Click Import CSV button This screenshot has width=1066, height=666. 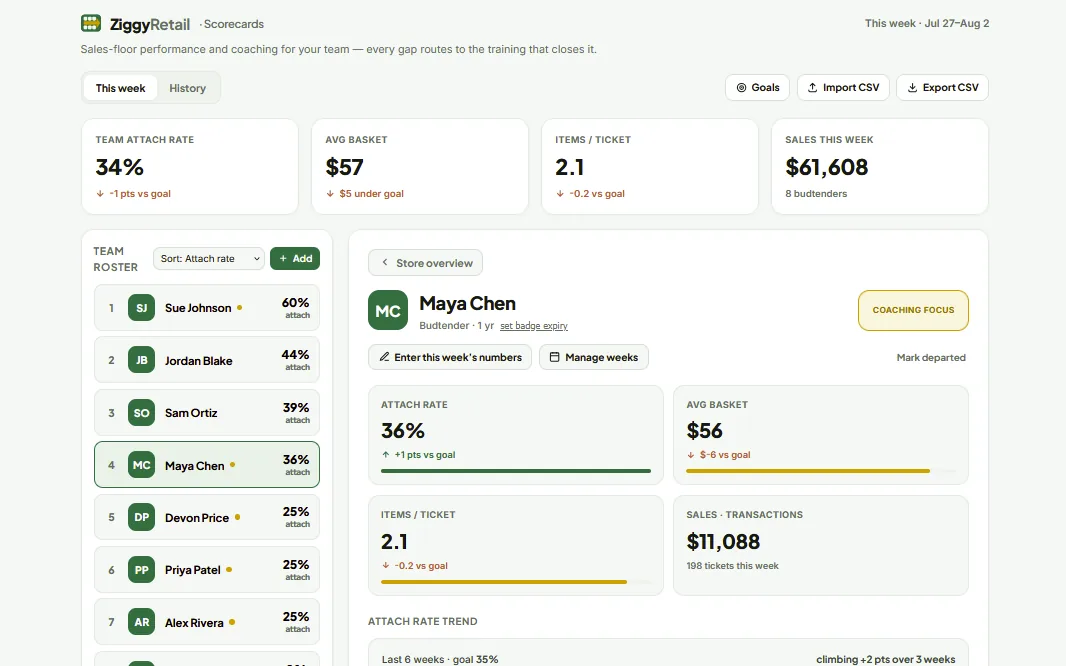click(x=843, y=88)
